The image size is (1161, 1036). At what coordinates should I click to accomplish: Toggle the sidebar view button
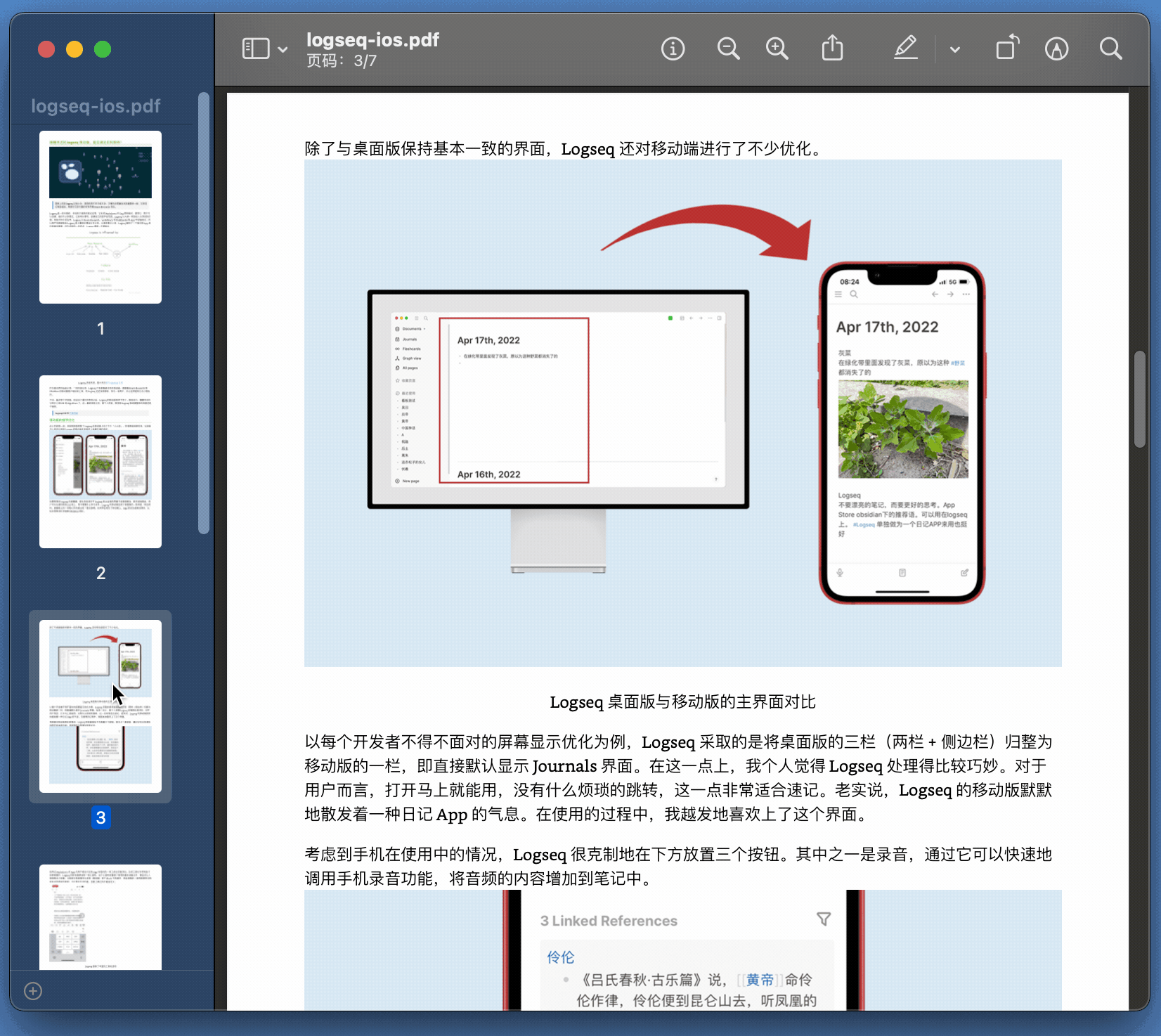click(256, 49)
